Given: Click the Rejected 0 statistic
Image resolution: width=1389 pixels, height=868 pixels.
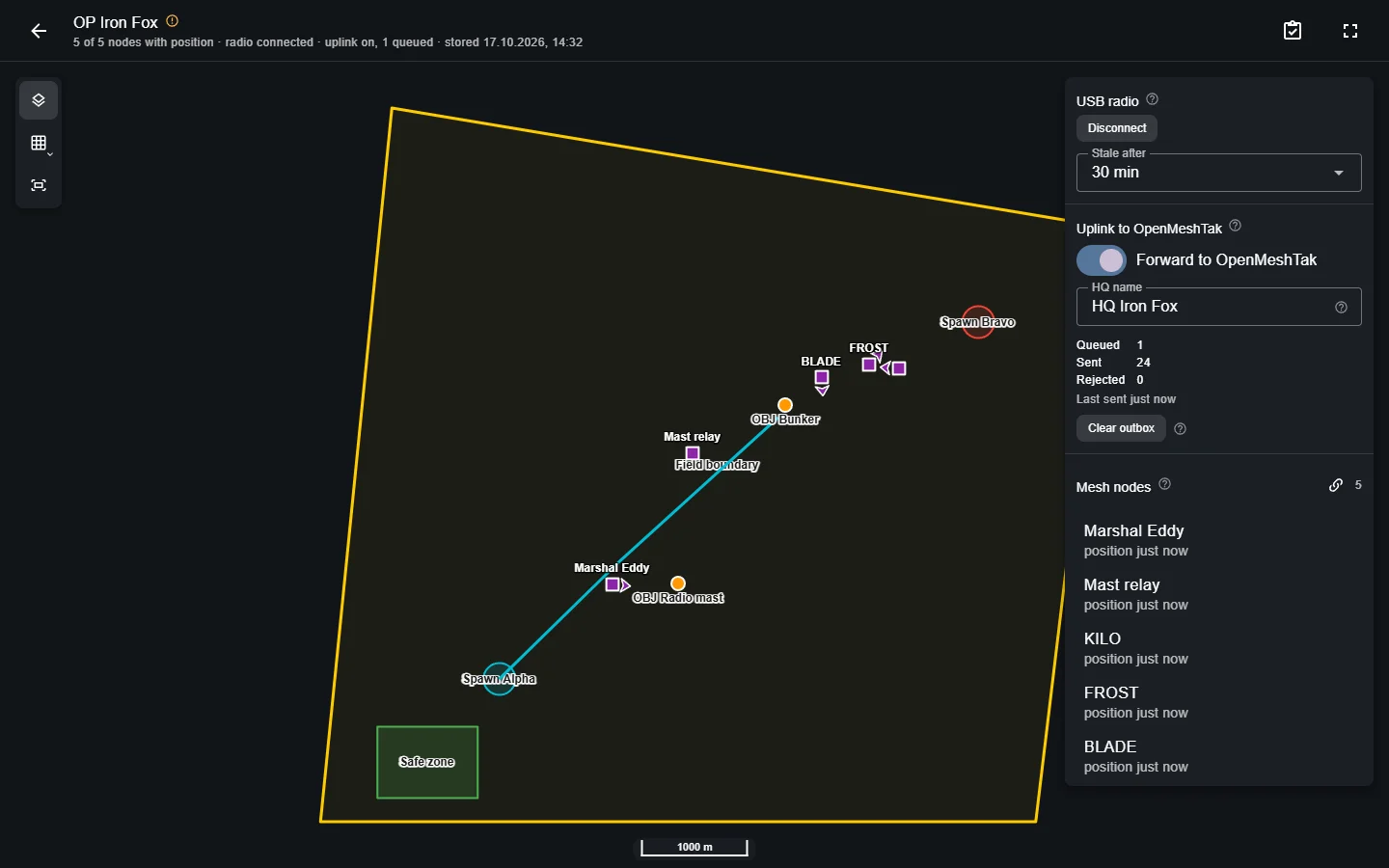Looking at the screenshot, I should [1110, 380].
